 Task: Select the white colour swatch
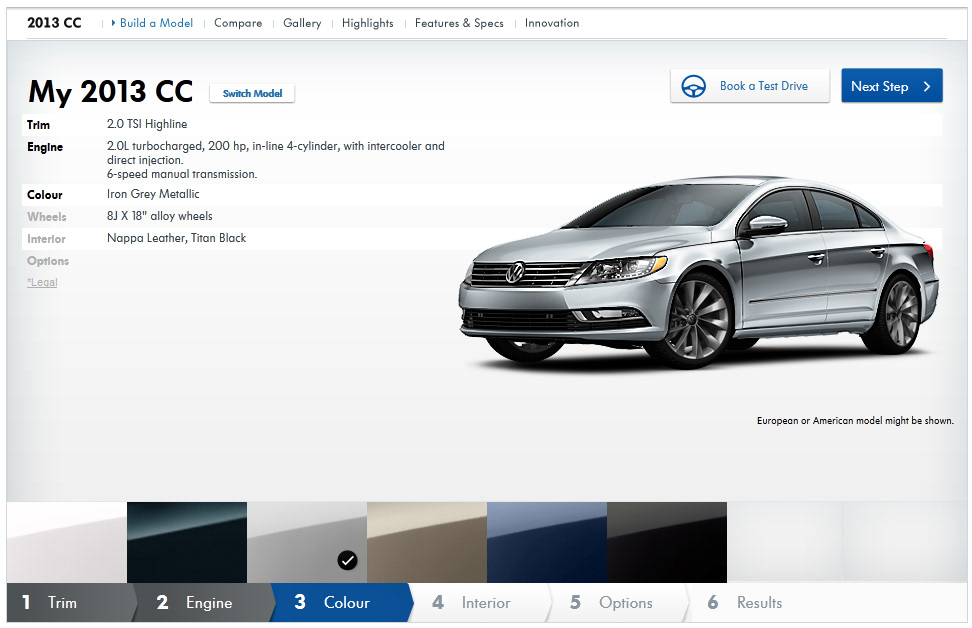coord(67,542)
